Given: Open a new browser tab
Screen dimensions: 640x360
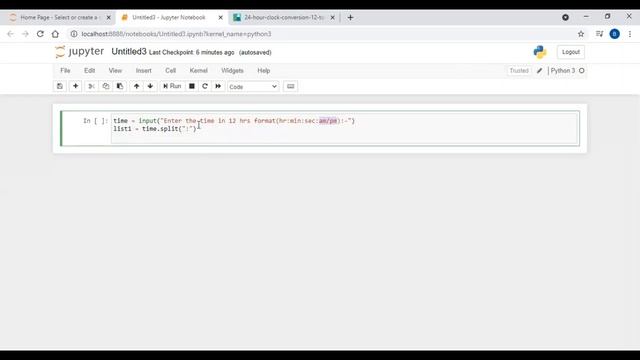Looking at the screenshot, I should pyautogui.click(x=350, y=18).
